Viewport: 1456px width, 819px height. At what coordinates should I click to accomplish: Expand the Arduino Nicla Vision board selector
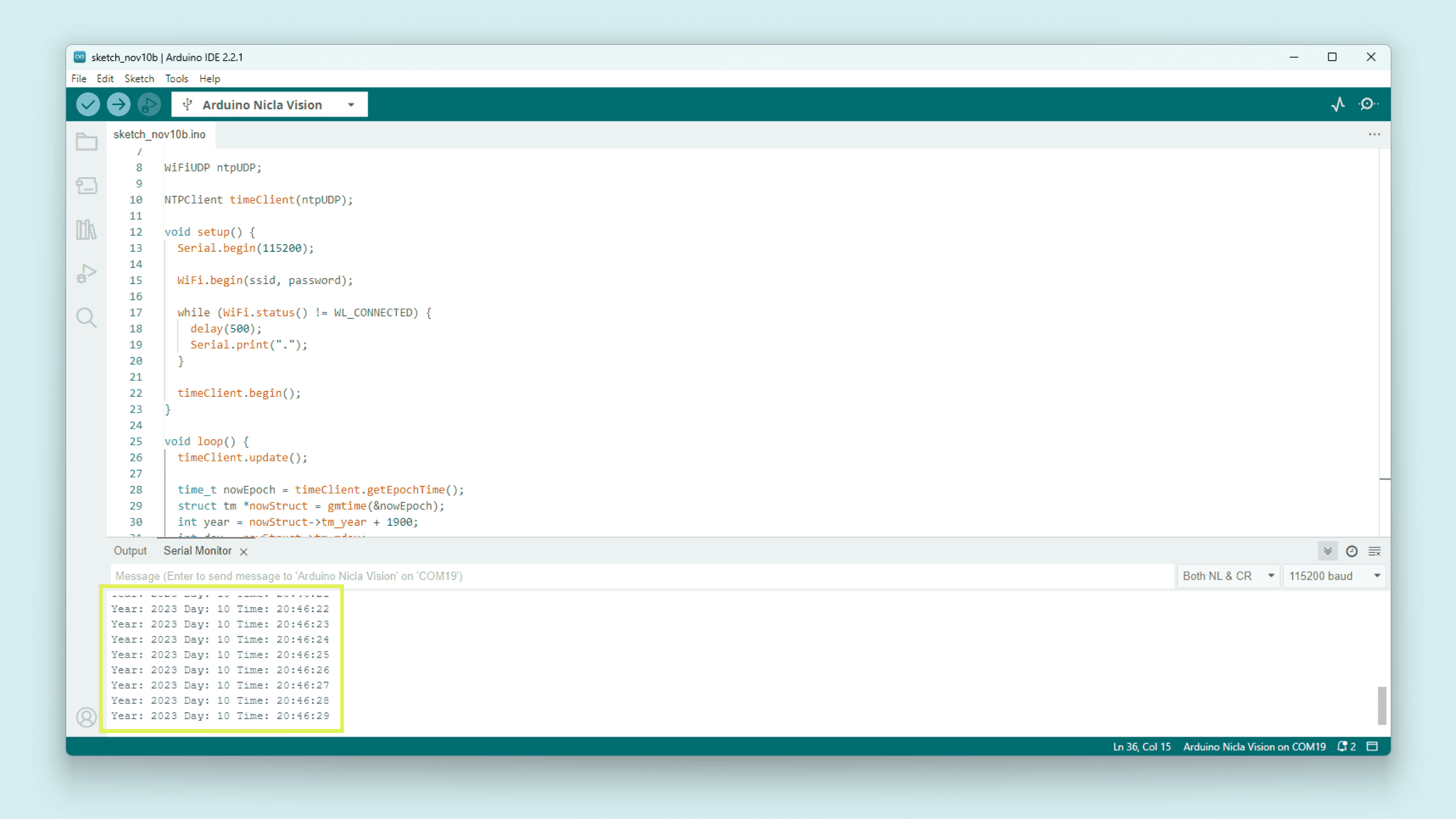269,105
